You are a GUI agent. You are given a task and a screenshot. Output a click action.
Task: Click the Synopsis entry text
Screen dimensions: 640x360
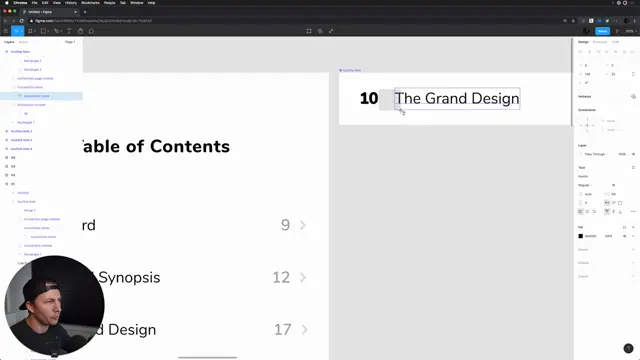tap(129, 278)
